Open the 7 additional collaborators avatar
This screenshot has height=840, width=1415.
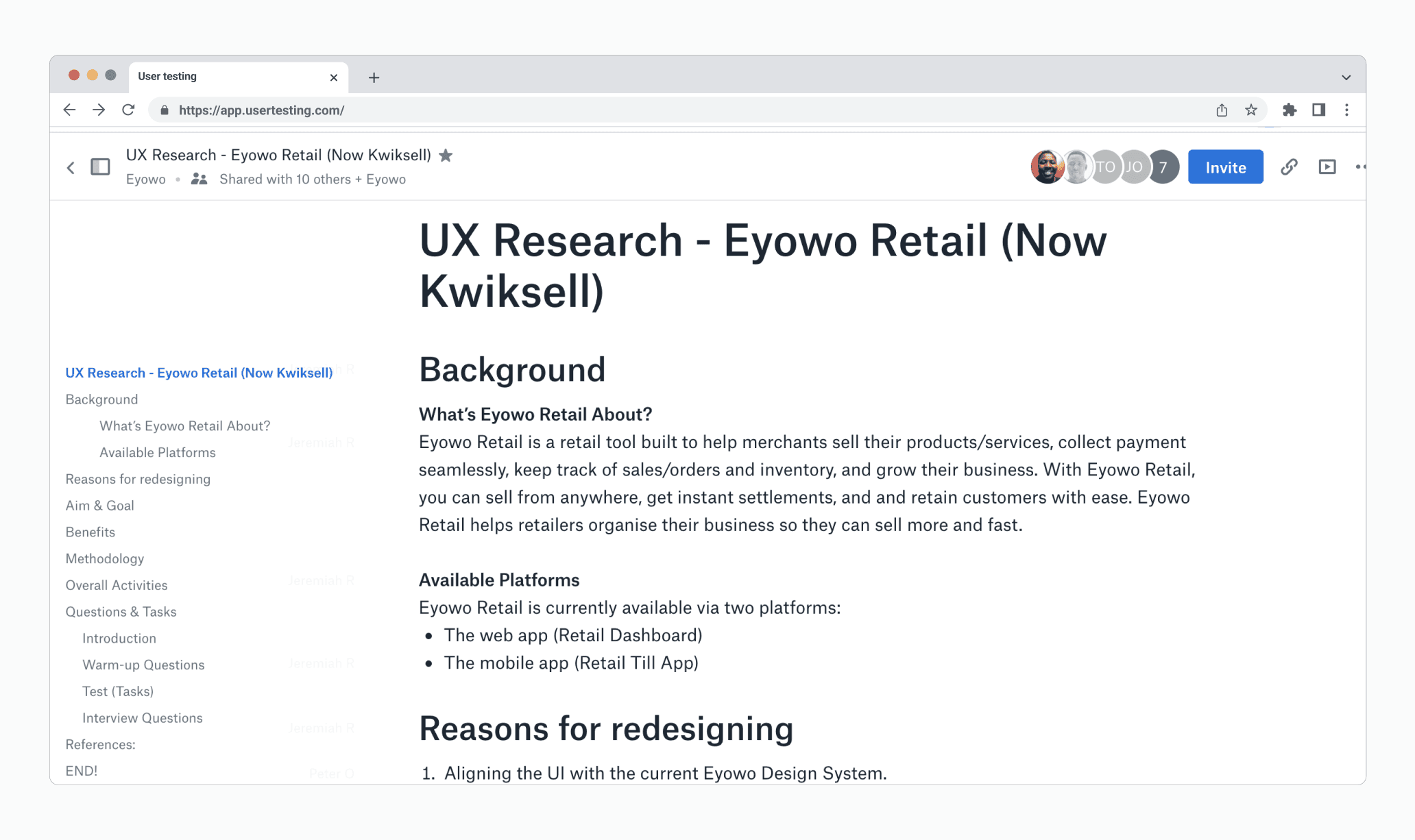tap(1163, 167)
